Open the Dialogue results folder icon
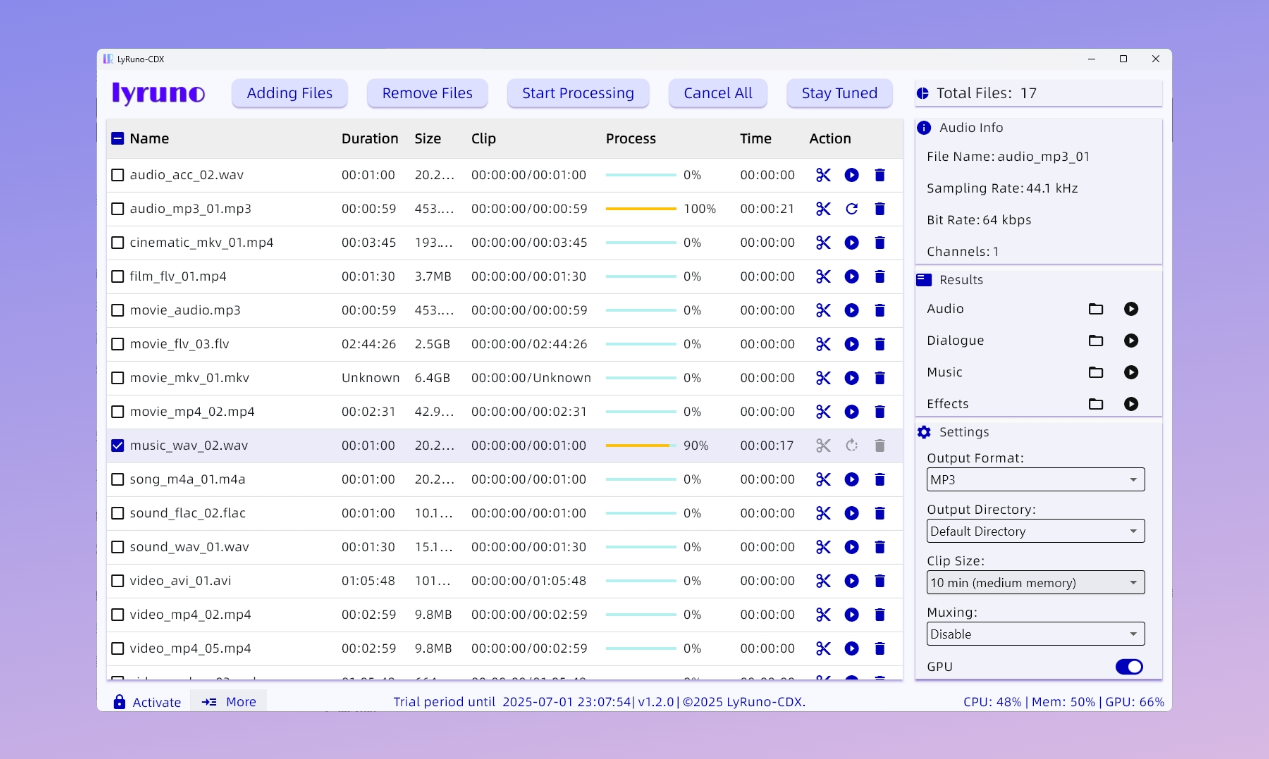The height and width of the screenshot is (759, 1269). [x=1096, y=341]
